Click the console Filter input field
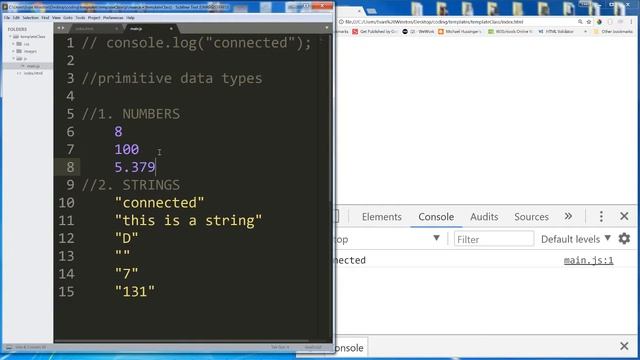The height and width of the screenshot is (360, 640). coord(493,239)
